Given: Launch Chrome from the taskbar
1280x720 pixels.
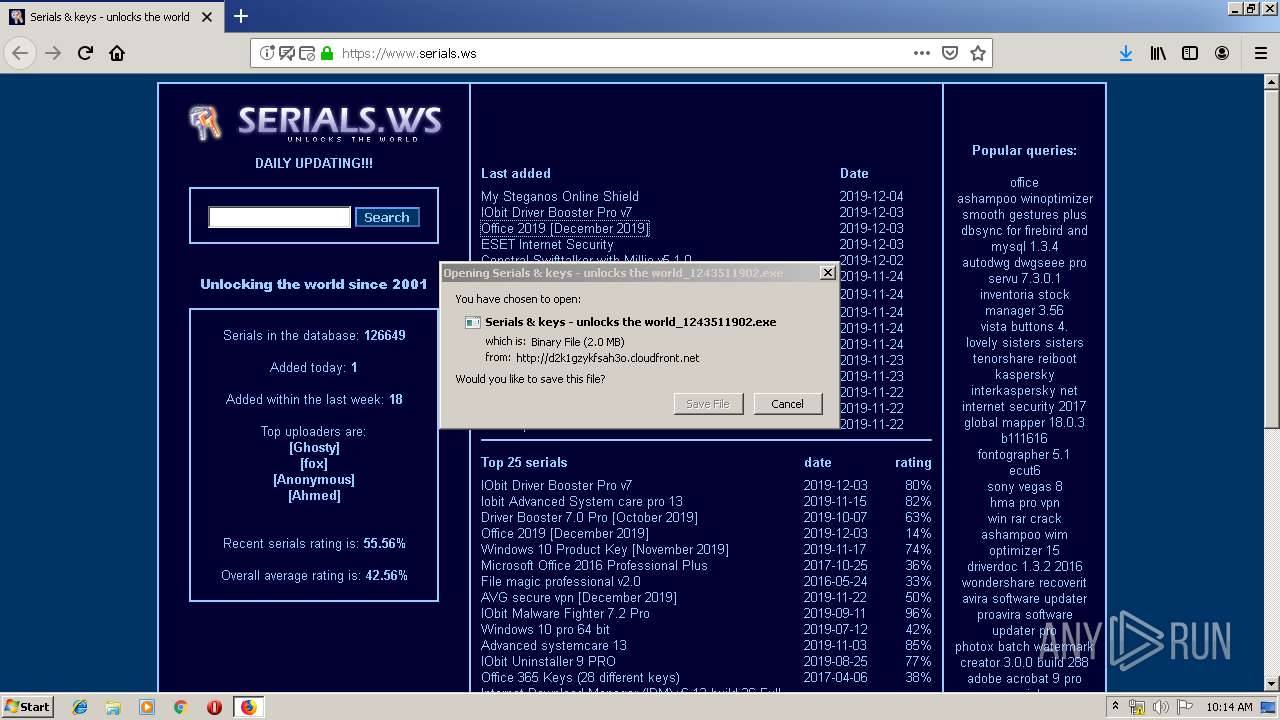Looking at the screenshot, I should click(x=180, y=706).
